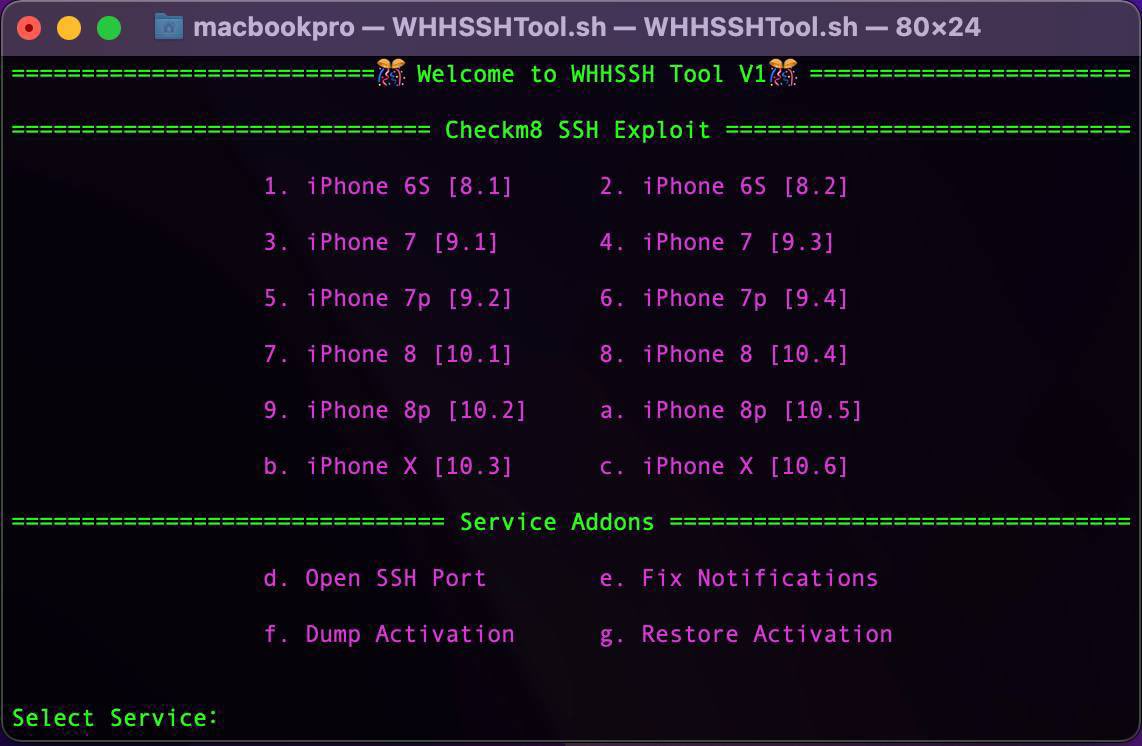This screenshot has width=1142, height=746.
Task: Choose 'f. Dump Activation' addon
Action: coord(389,634)
